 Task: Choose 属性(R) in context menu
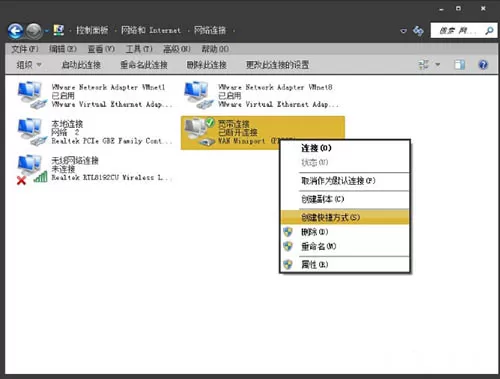tap(345, 265)
